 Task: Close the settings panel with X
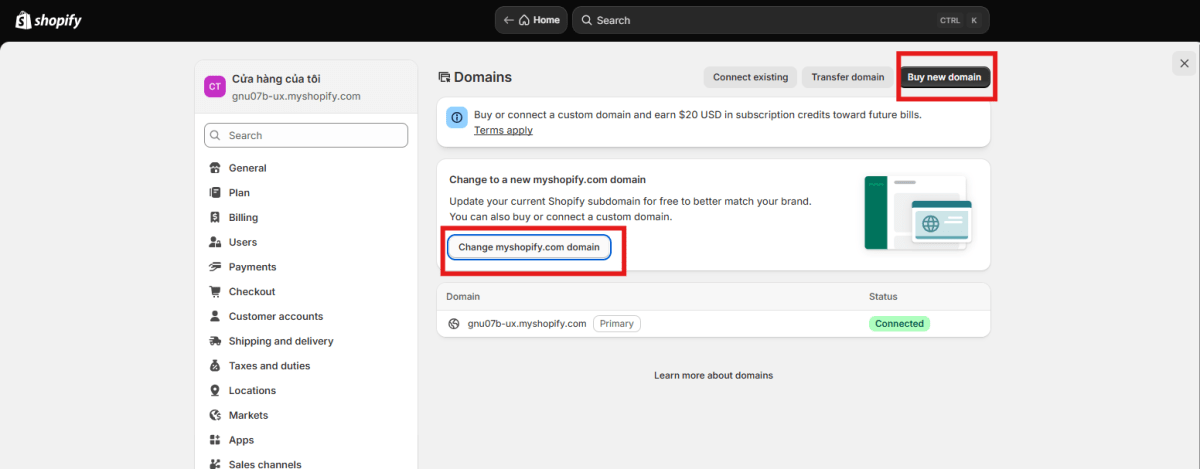(x=1184, y=63)
